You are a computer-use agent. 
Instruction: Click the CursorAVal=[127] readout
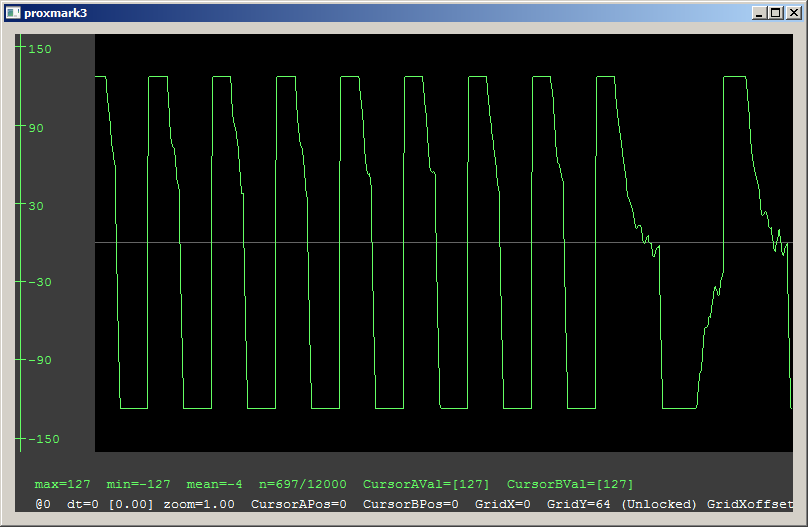426,484
